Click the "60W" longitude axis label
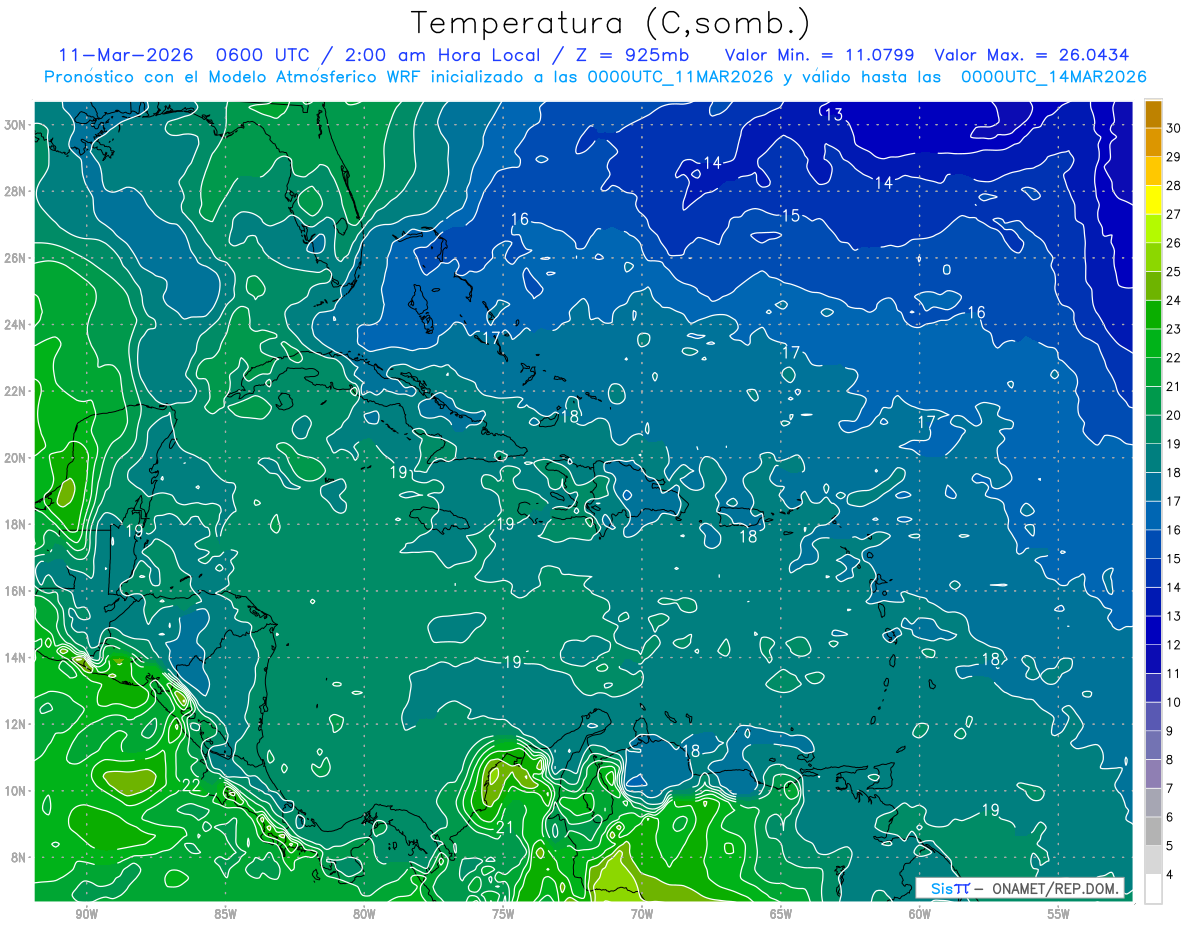 (920, 914)
